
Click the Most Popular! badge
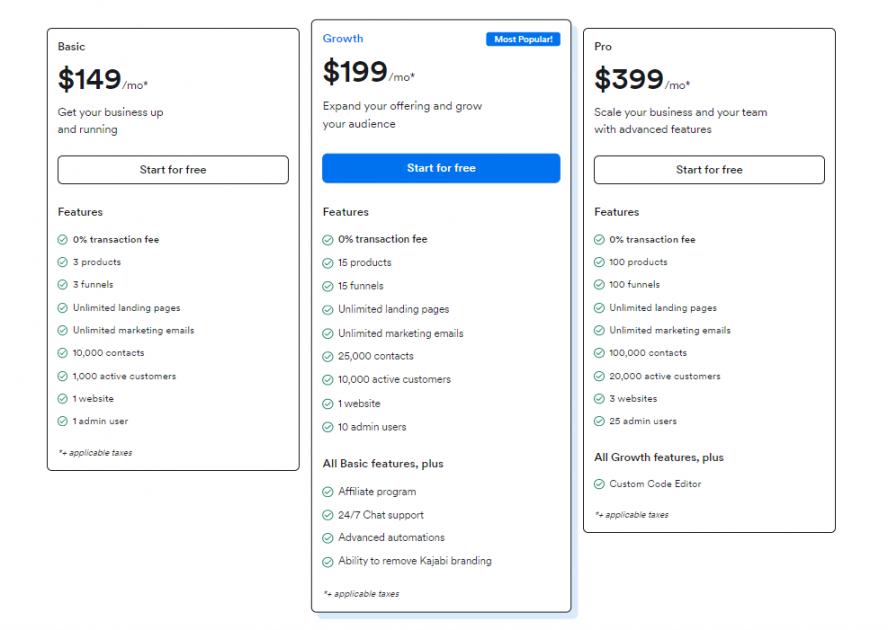524,40
